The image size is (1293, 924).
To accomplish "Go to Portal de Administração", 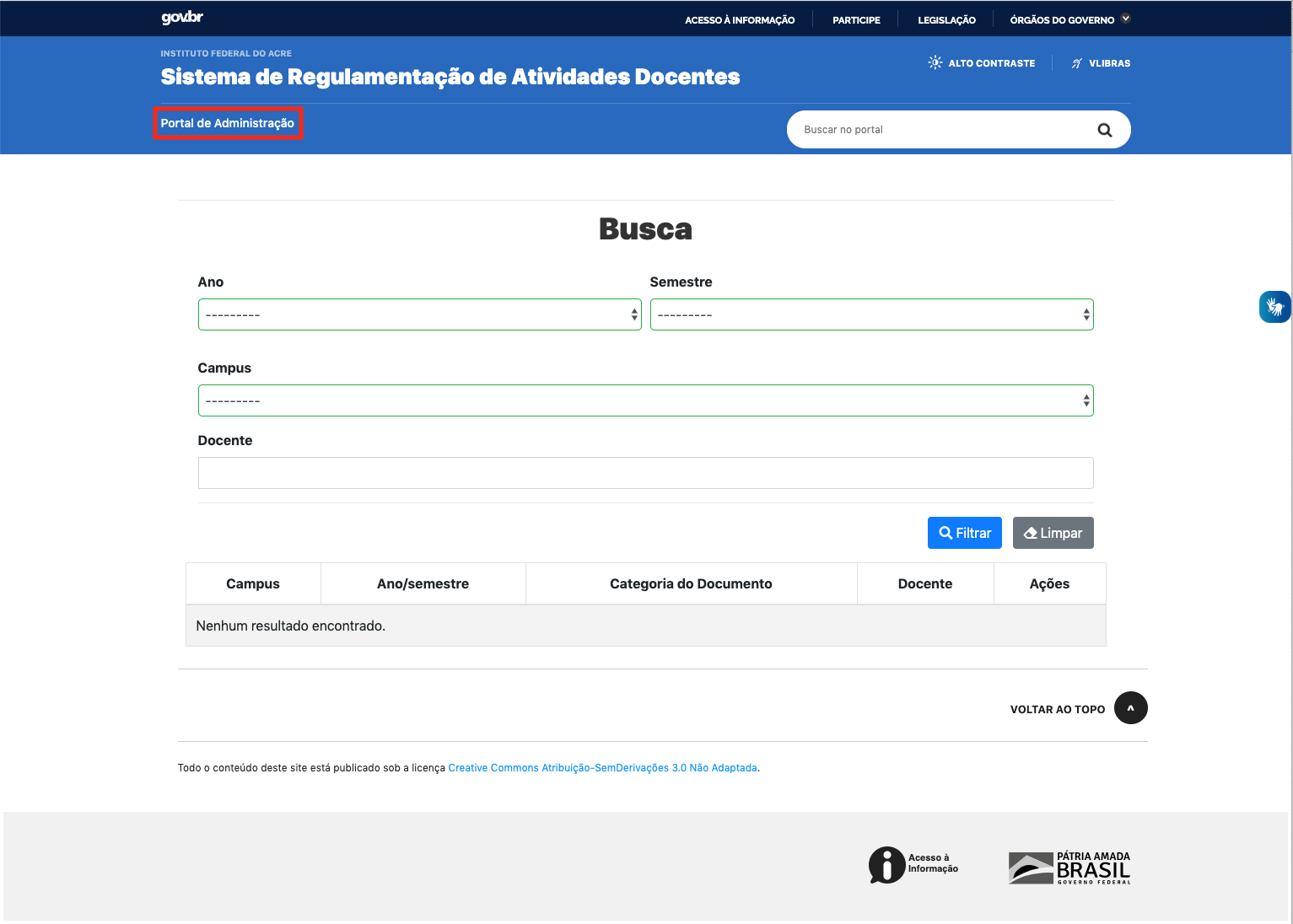I will [228, 122].
